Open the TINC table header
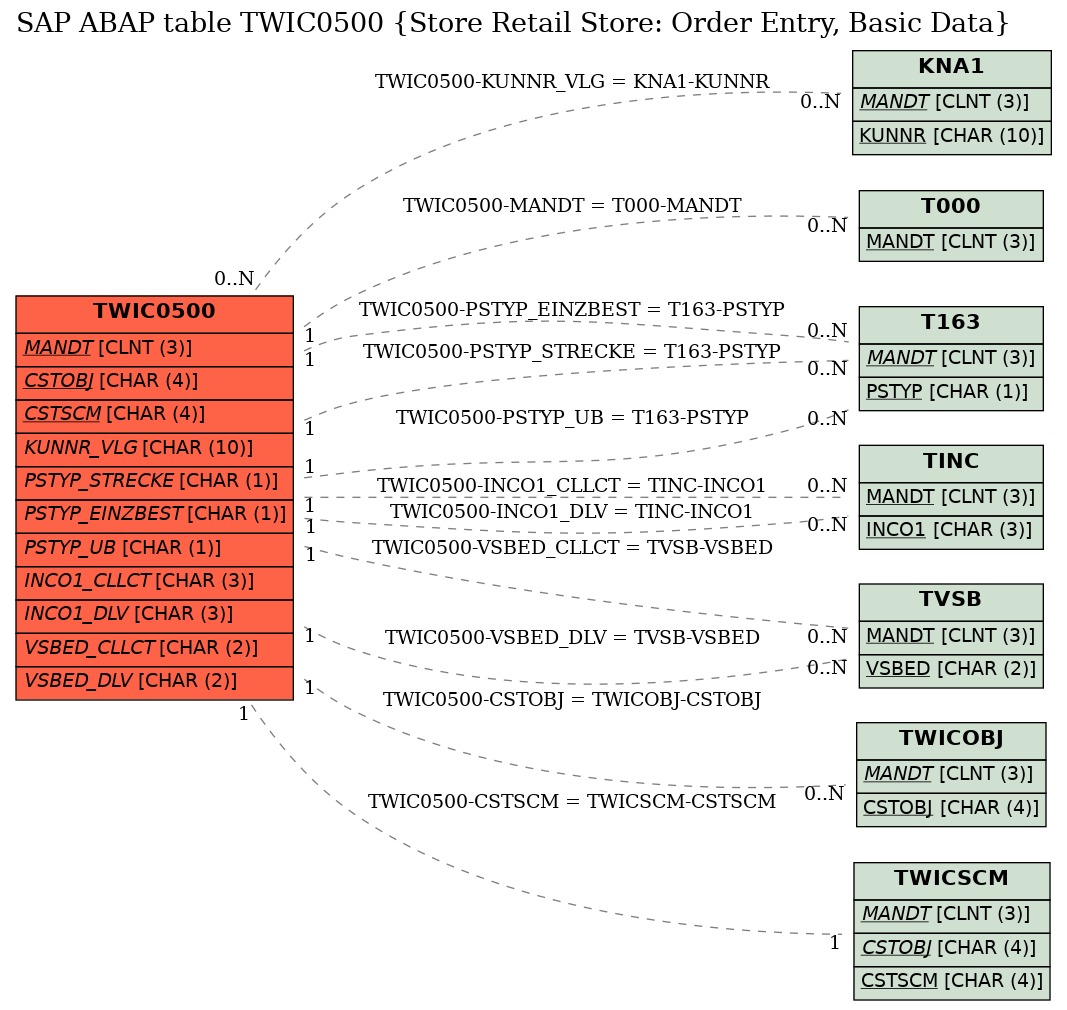The height and width of the screenshot is (1010, 1067). 951,462
